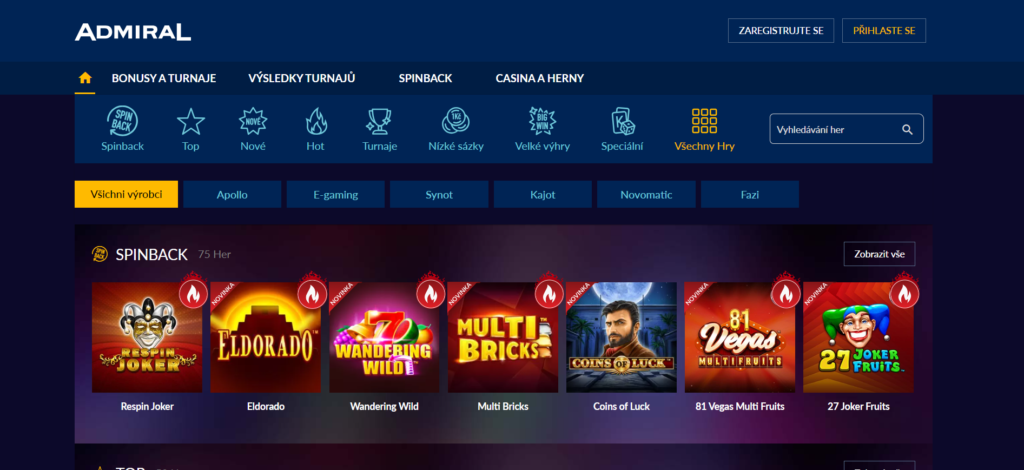Image resolution: width=1024 pixels, height=470 pixels.
Task: Open the Všechny Hry grid icon
Action: [704, 121]
